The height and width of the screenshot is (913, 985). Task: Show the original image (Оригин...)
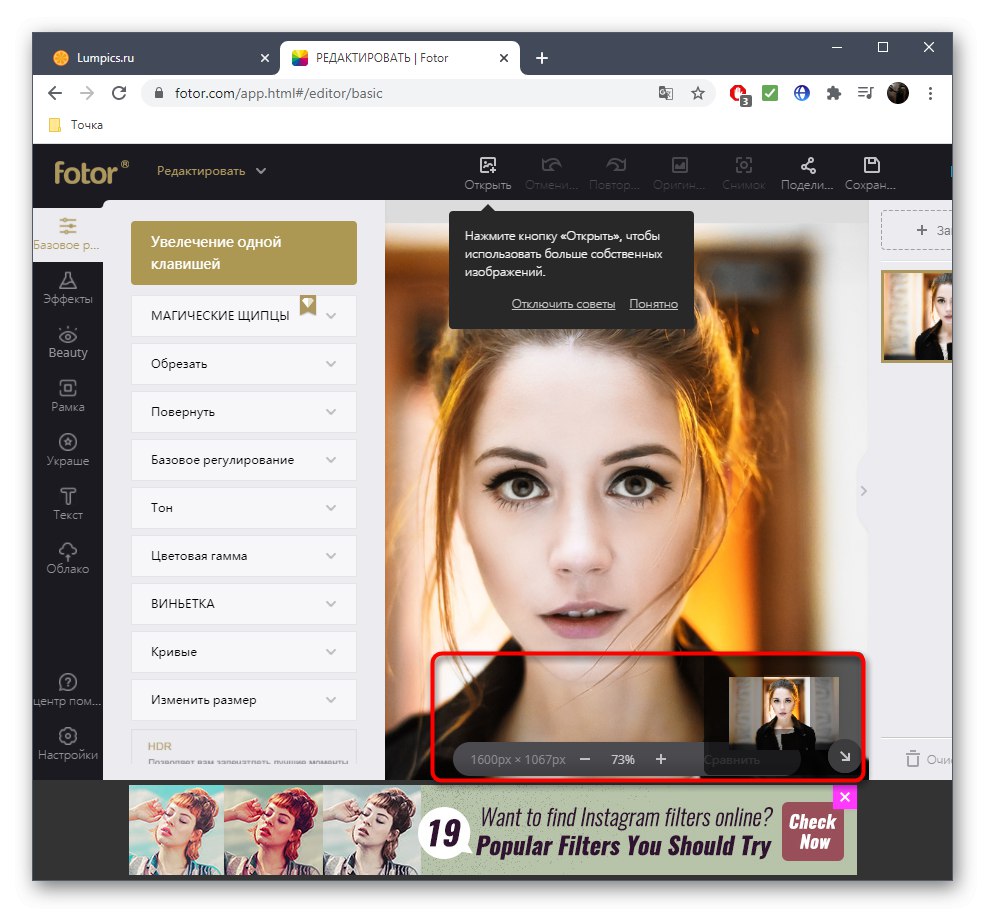coord(679,173)
